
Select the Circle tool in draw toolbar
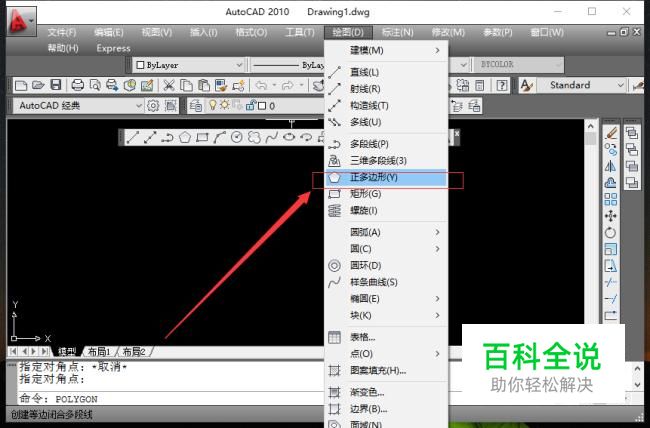237,137
